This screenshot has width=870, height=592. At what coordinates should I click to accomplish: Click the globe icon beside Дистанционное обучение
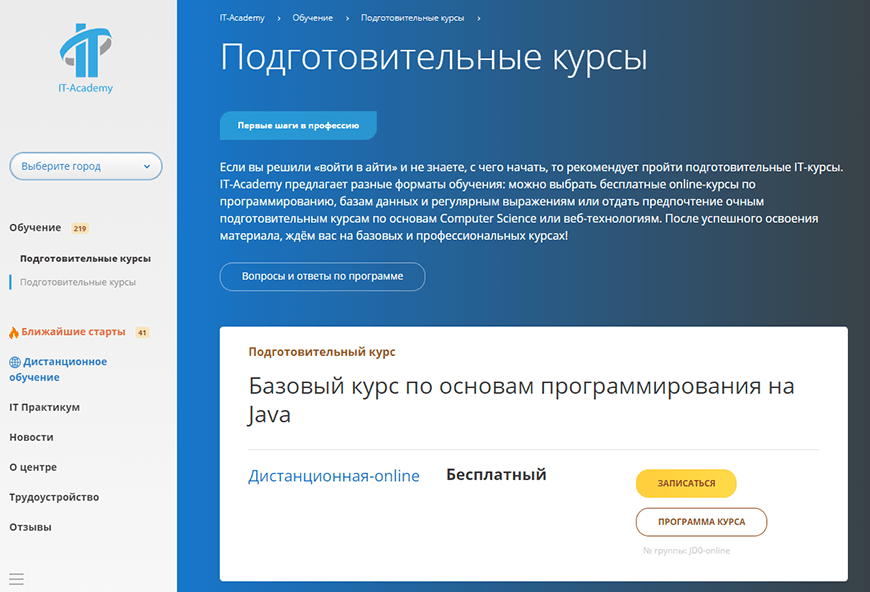point(14,362)
